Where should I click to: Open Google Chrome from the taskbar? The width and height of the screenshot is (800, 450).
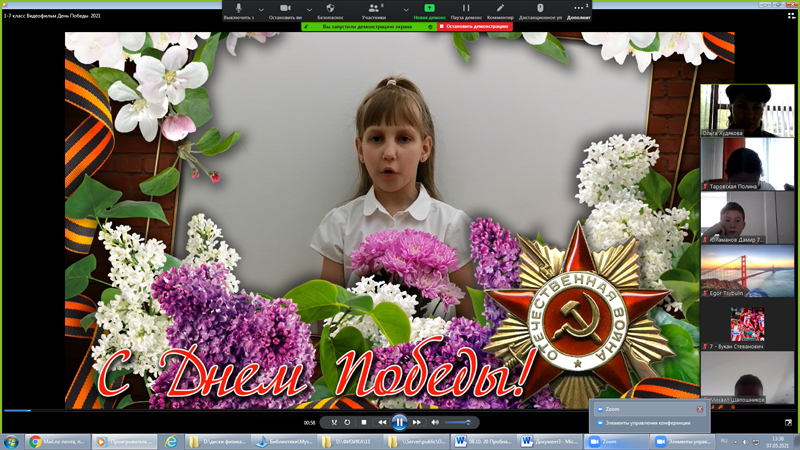35,441
